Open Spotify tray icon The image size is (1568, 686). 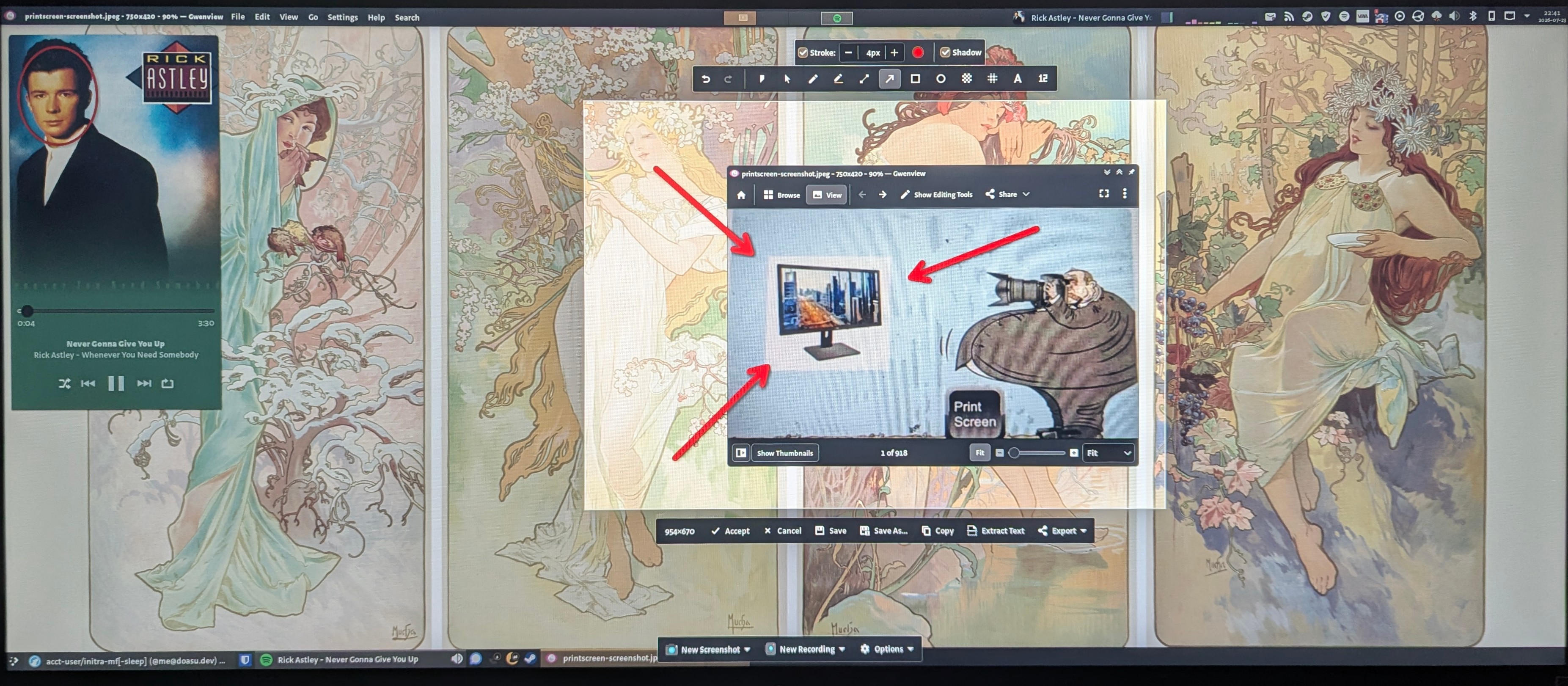pos(1344,17)
